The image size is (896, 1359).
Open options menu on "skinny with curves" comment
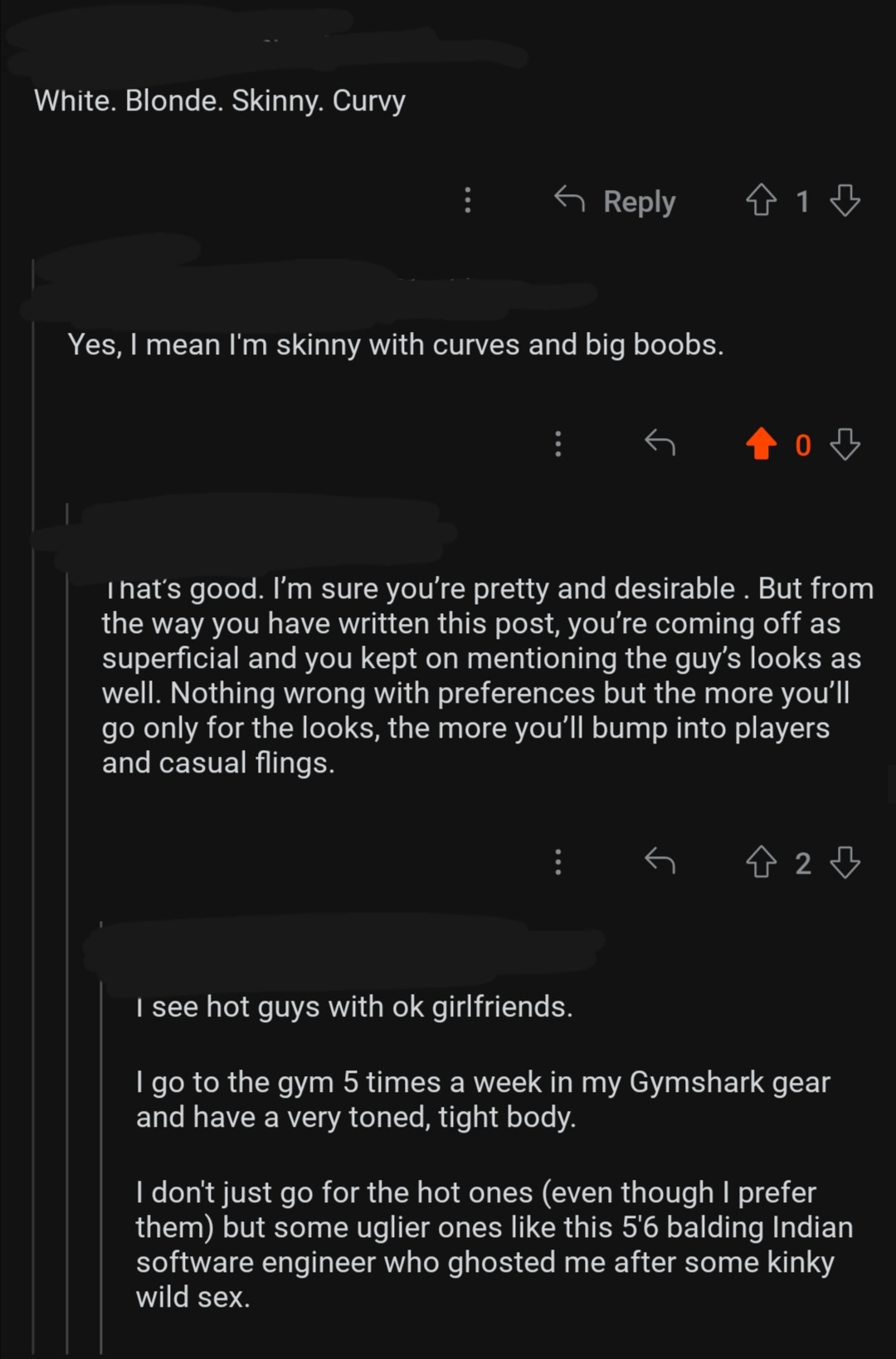click(x=558, y=445)
